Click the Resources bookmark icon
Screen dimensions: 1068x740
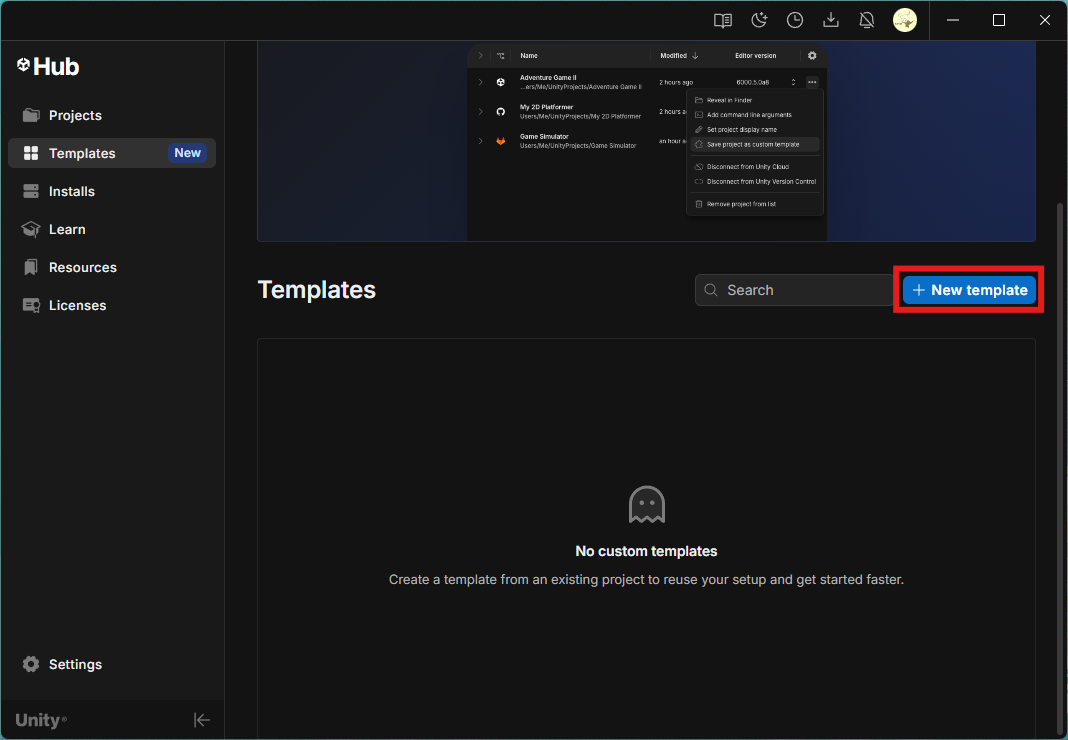click(31, 267)
